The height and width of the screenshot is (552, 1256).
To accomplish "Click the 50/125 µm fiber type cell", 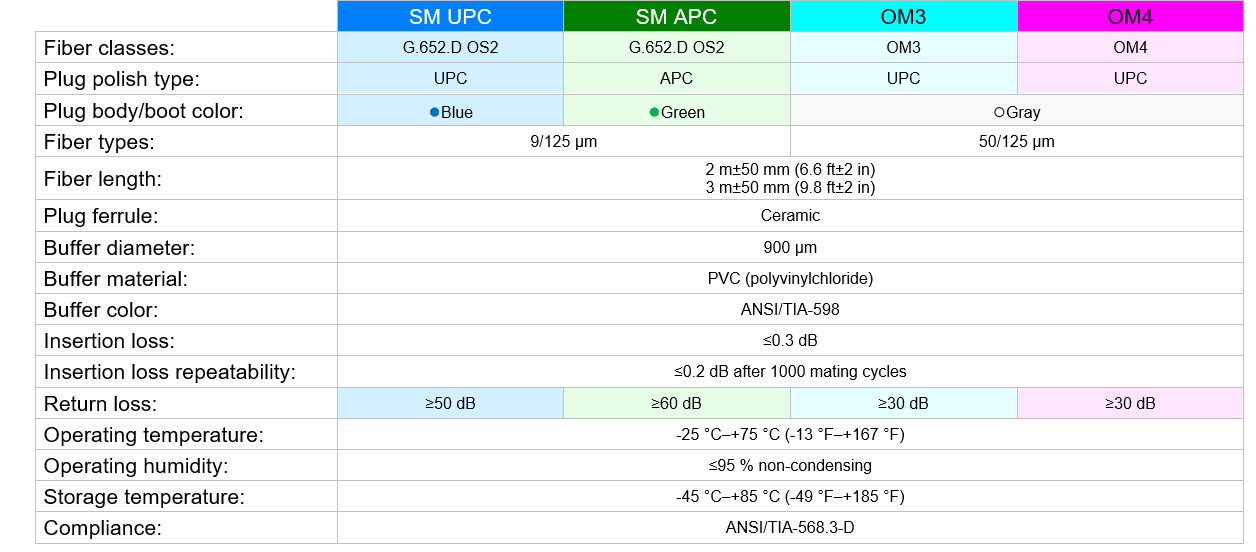I will tap(1017, 142).
